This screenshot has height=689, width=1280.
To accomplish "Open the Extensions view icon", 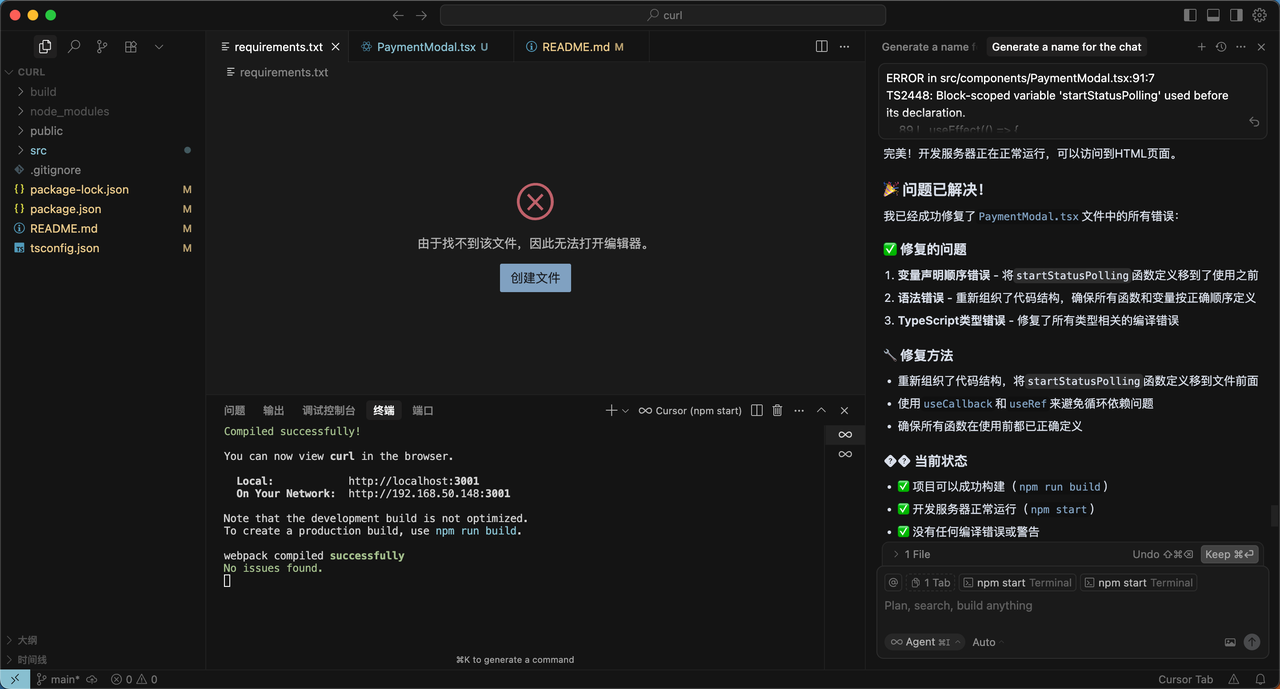I will point(131,46).
